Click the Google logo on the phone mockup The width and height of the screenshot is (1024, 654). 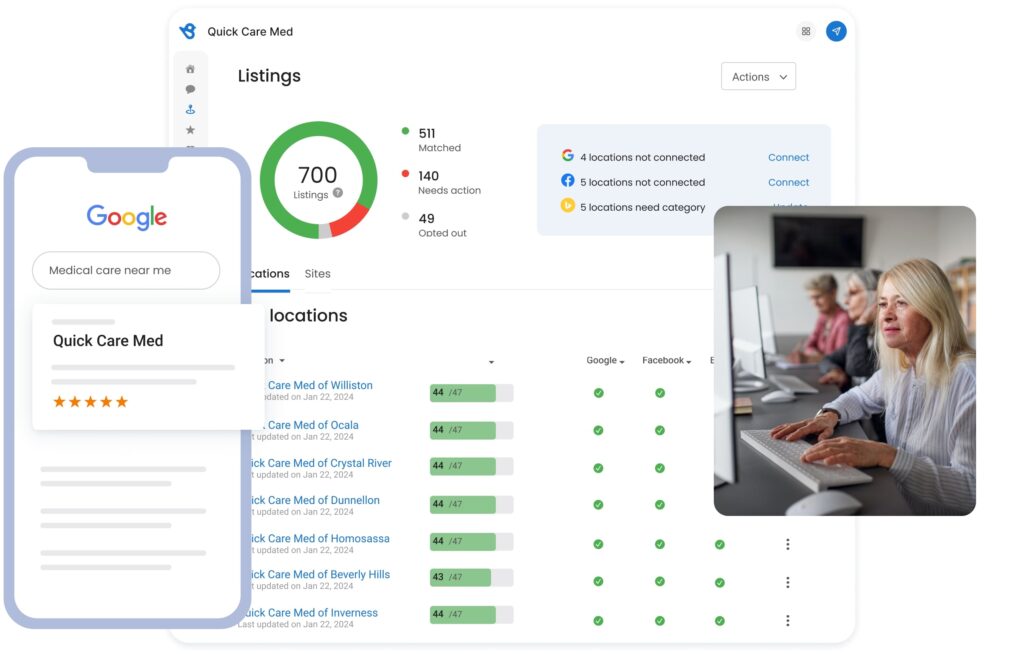coord(127,218)
